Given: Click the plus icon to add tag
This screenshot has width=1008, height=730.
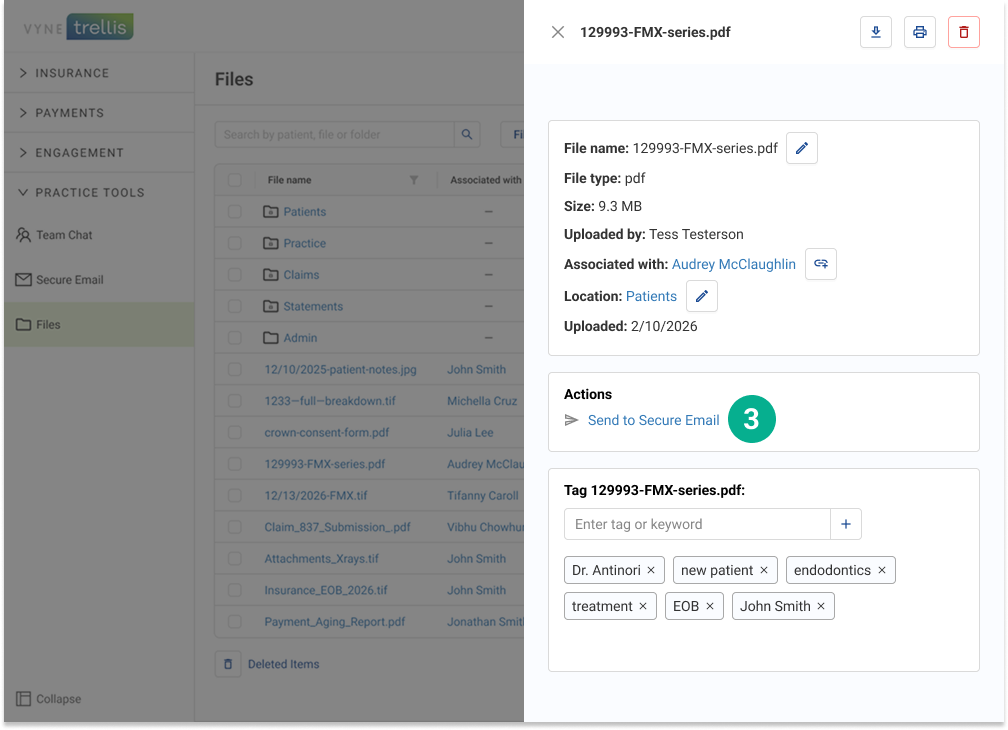Looking at the screenshot, I should click(x=845, y=524).
